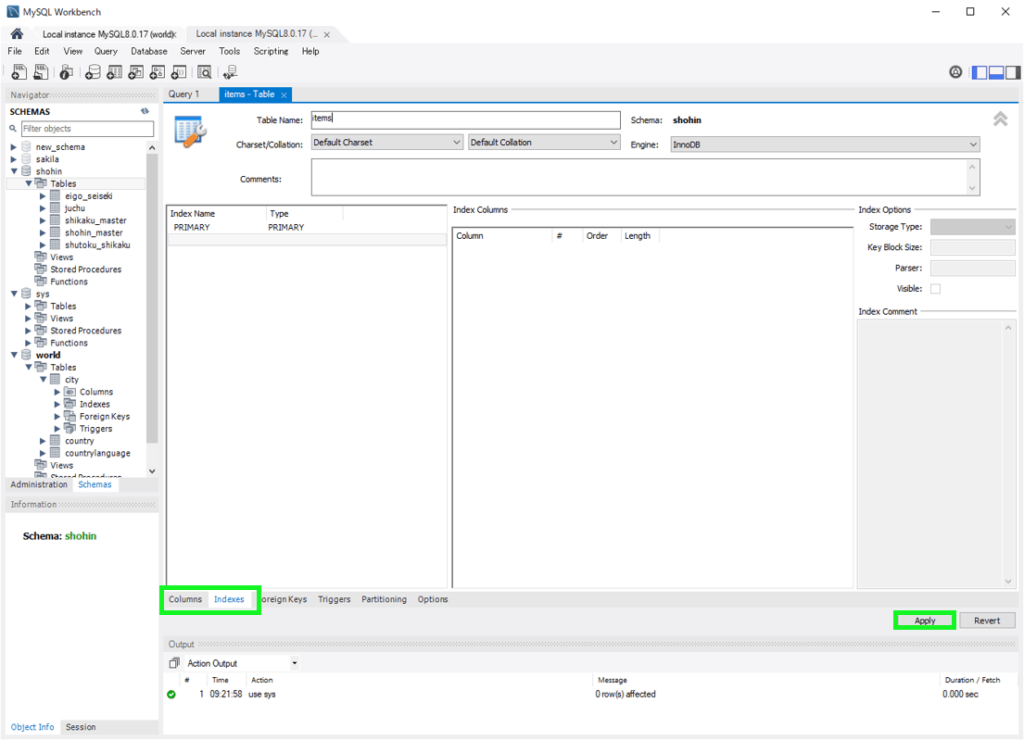This screenshot has width=1024, height=740.
Task: Switch to the Administration navigator tab
Action: tap(39, 485)
